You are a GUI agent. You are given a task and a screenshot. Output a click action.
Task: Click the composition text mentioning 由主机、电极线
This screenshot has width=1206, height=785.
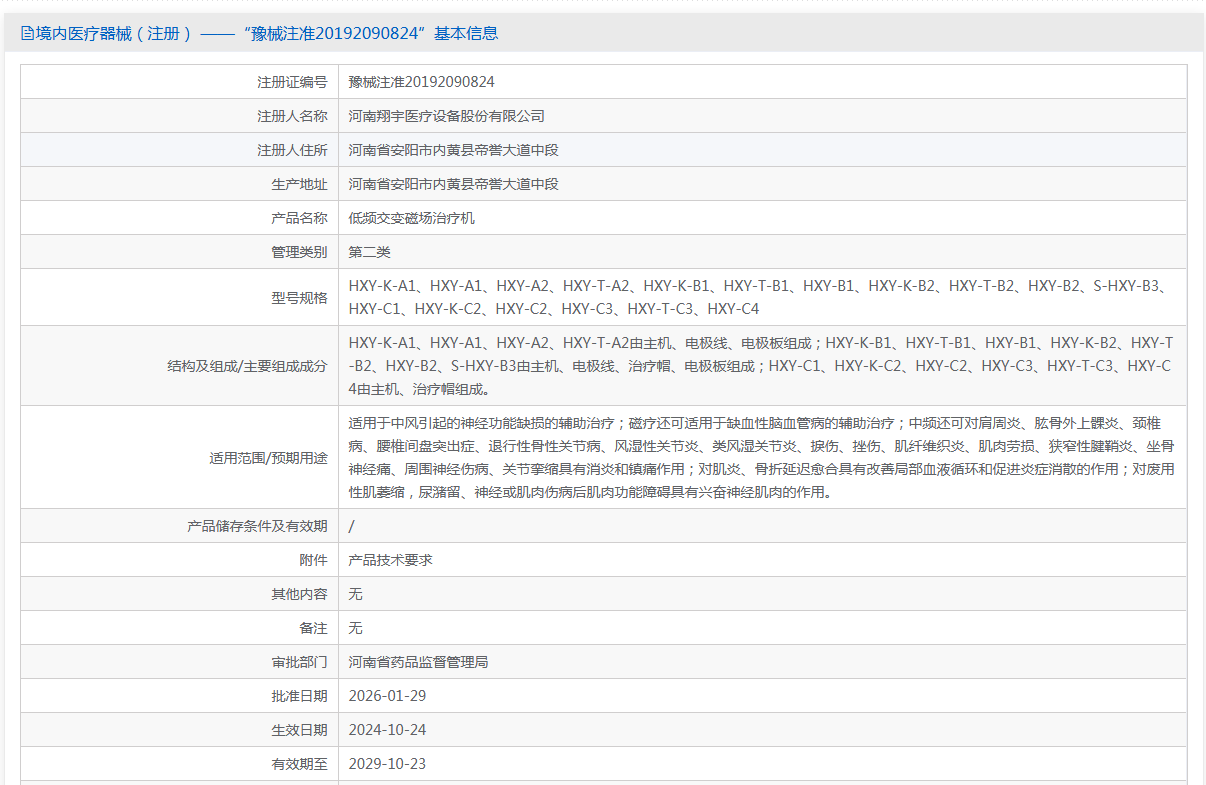[762, 366]
